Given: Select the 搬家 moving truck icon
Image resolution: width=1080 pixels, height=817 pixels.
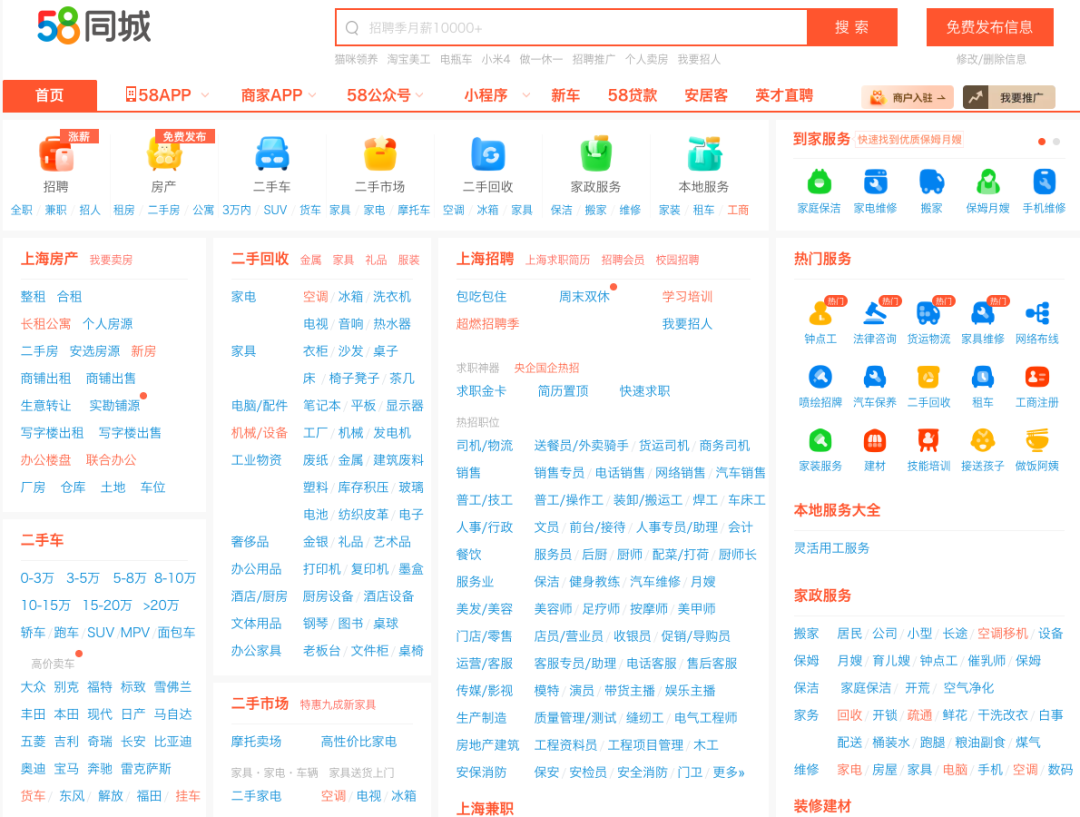Looking at the screenshot, I should (932, 182).
